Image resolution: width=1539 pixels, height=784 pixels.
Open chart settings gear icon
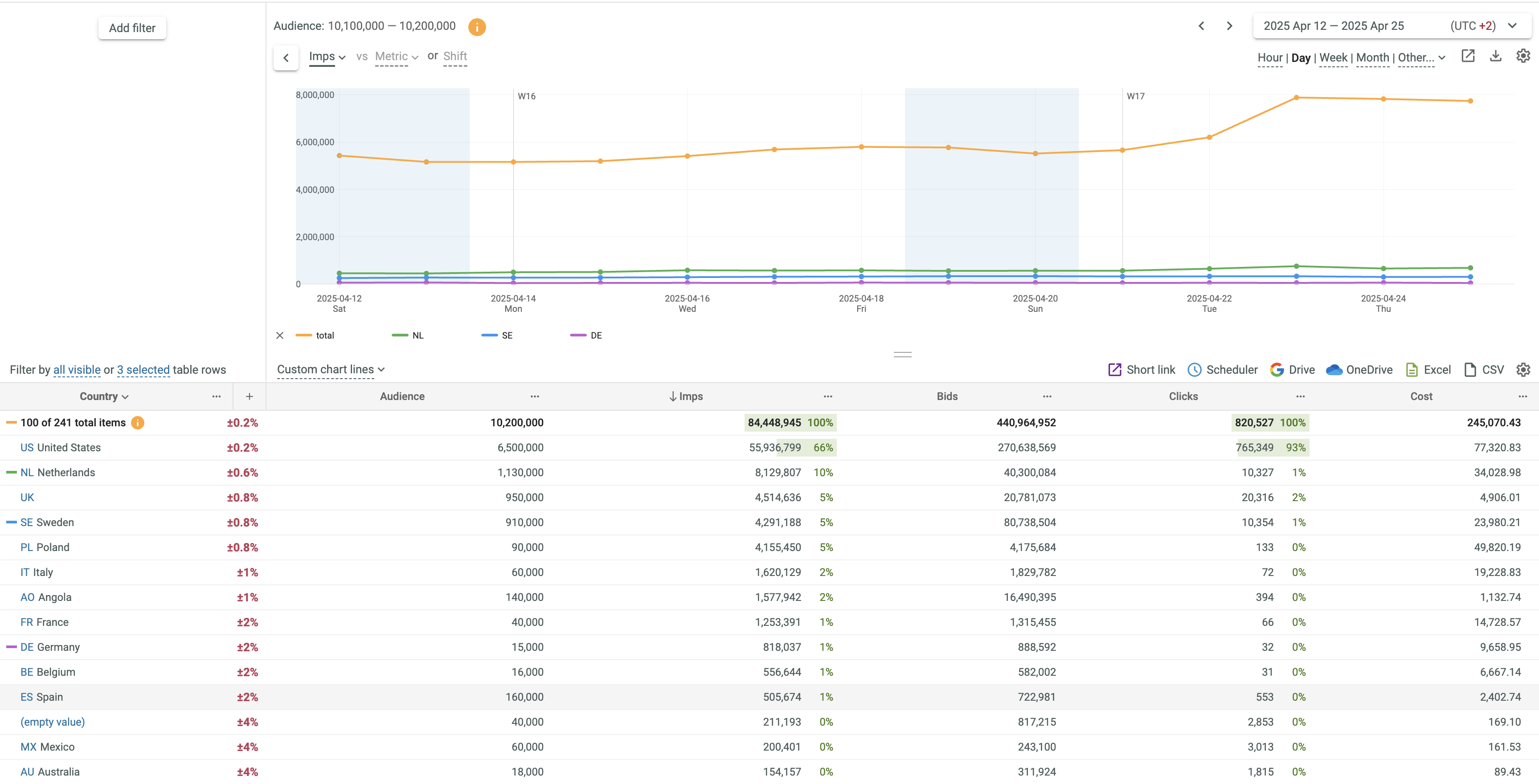tap(1523, 56)
